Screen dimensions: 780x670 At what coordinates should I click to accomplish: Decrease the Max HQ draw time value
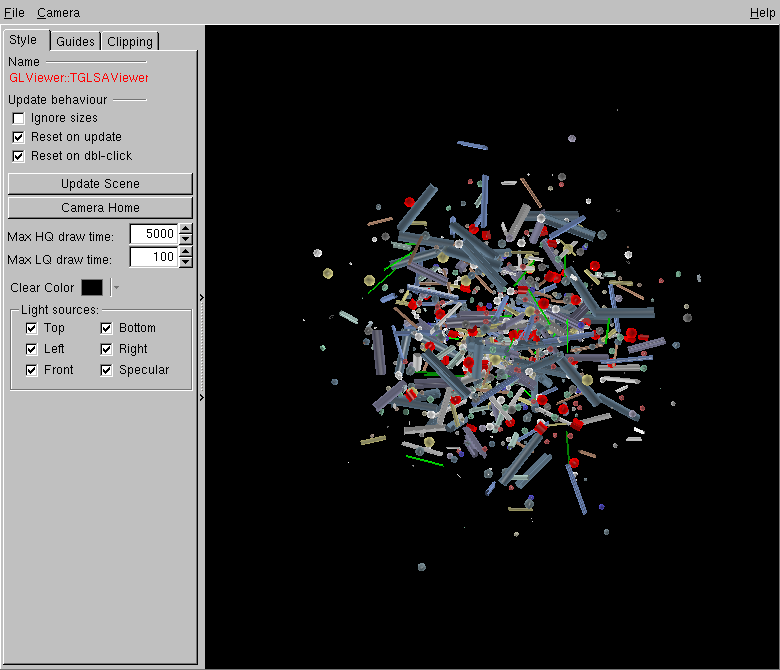(185, 239)
